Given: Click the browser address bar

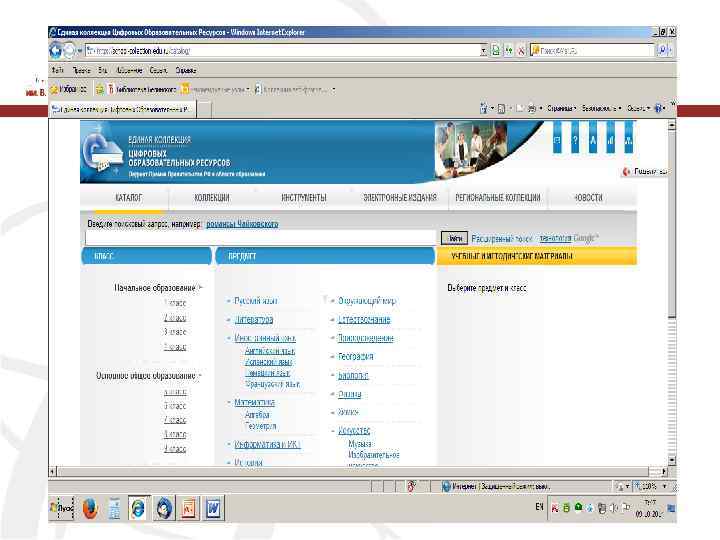Looking at the screenshot, I should tap(282, 51).
